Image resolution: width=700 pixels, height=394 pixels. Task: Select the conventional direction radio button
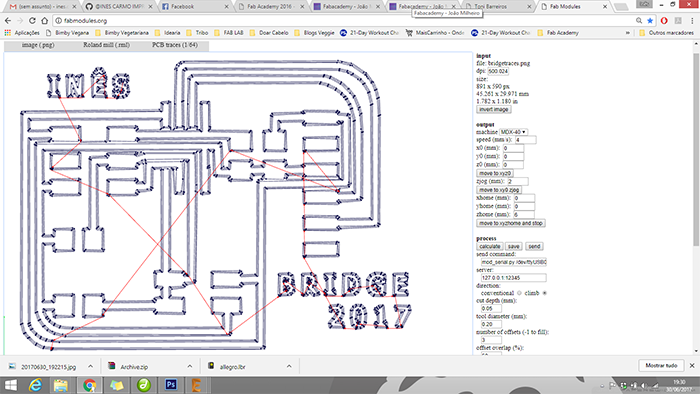pyautogui.click(x=519, y=293)
